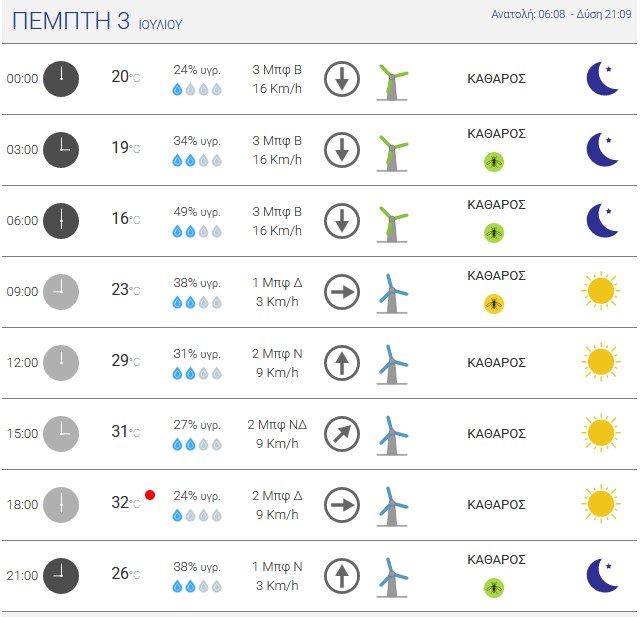
Task: Click the sunrise and sunset times text
Action: pos(561,14)
